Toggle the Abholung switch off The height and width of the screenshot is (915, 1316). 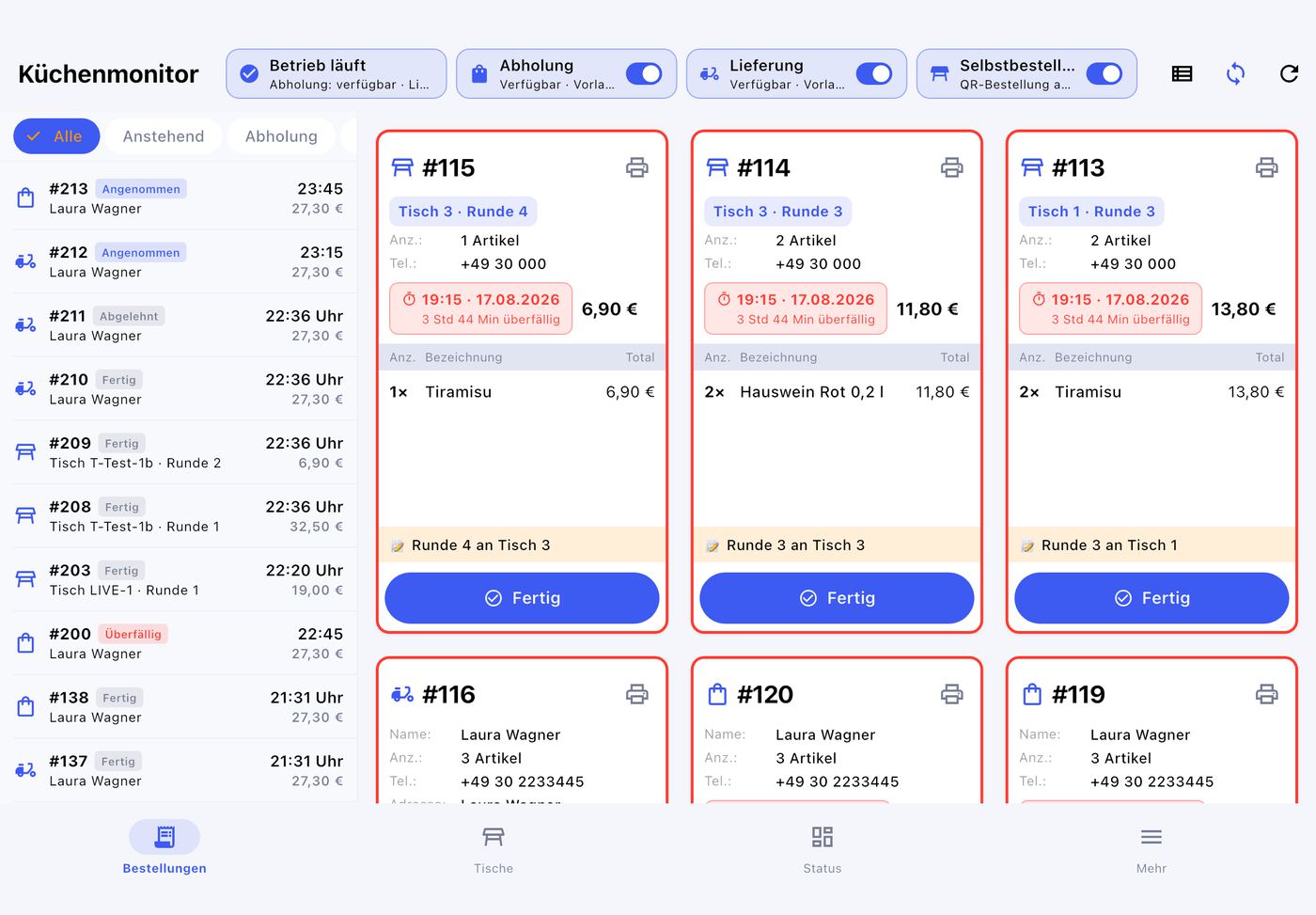click(x=644, y=73)
